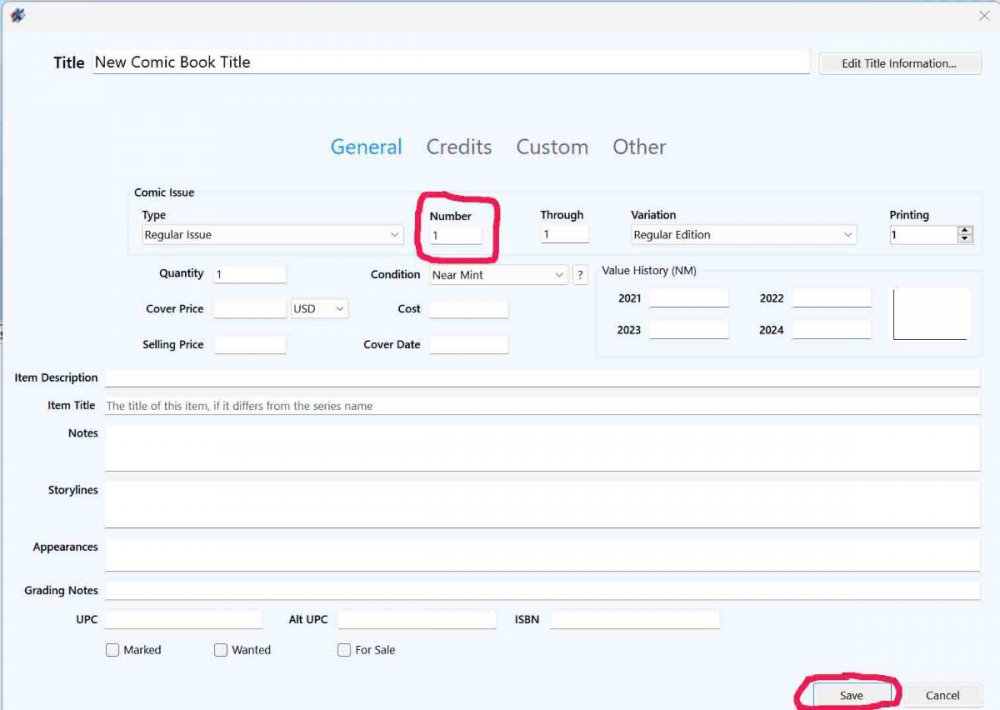Click the issue Number input field
Screen dimensions: 1000x710
tap(455, 235)
